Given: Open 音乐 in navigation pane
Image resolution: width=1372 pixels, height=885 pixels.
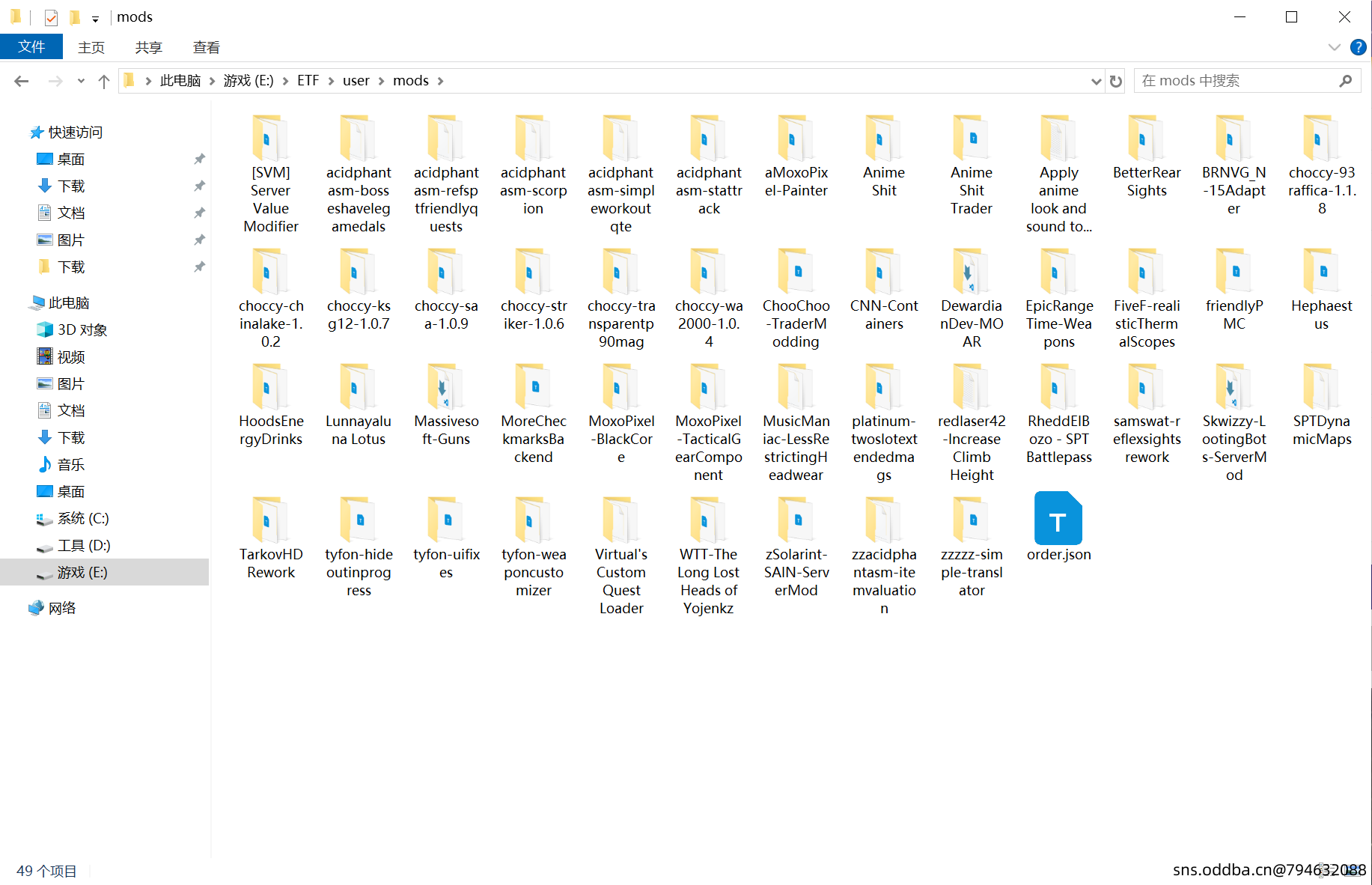Looking at the screenshot, I should click(x=71, y=465).
